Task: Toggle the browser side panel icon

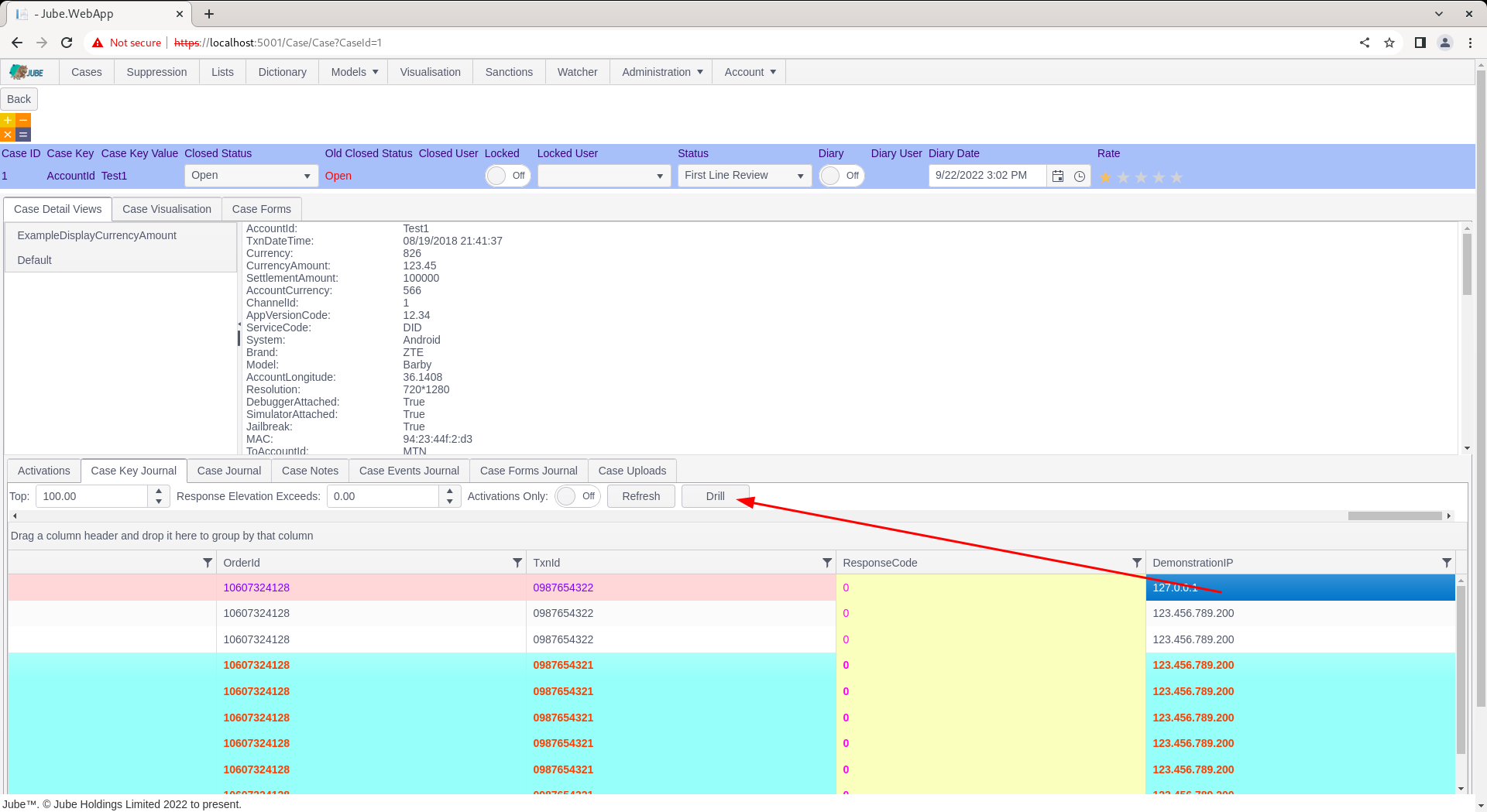Action: (1420, 43)
